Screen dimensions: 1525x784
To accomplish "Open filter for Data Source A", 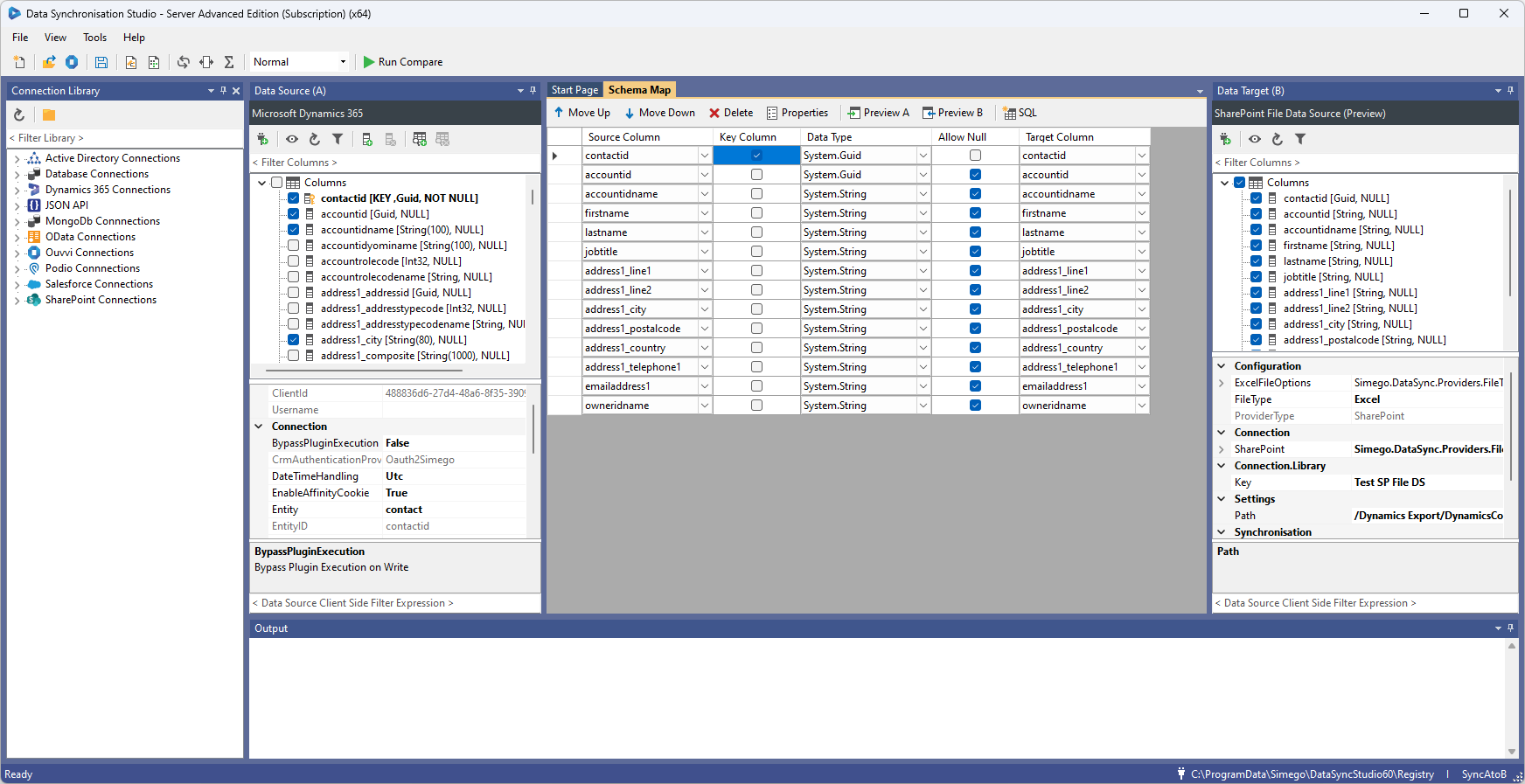I will point(338,139).
